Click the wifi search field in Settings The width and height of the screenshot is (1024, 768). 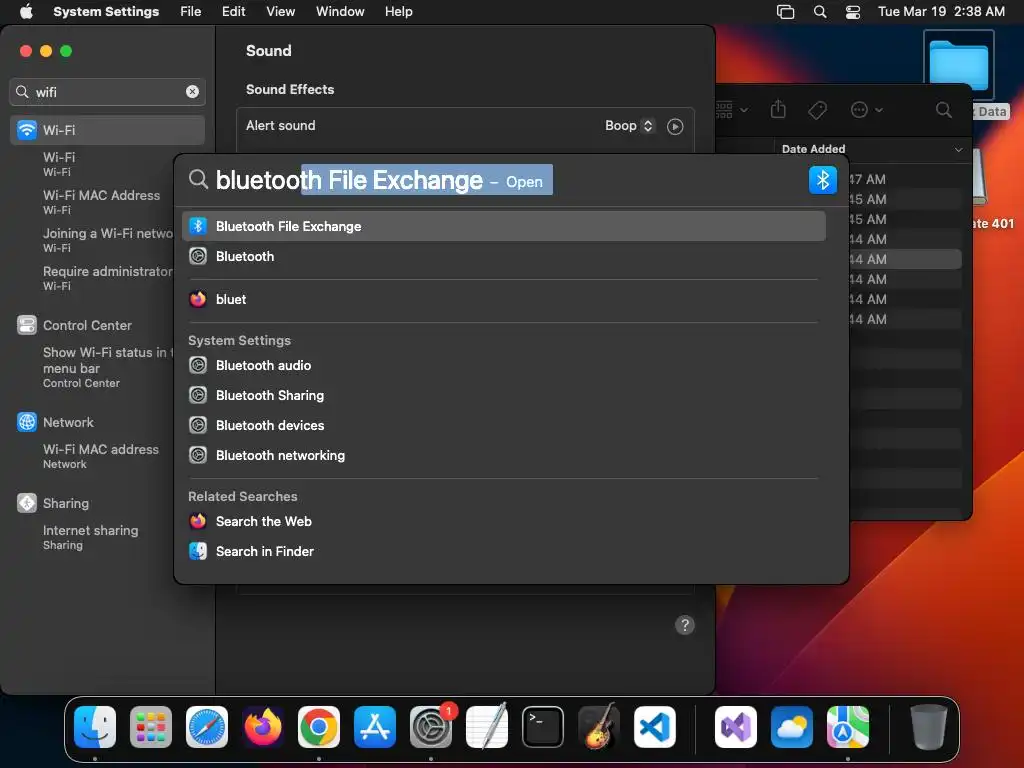(108, 91)
